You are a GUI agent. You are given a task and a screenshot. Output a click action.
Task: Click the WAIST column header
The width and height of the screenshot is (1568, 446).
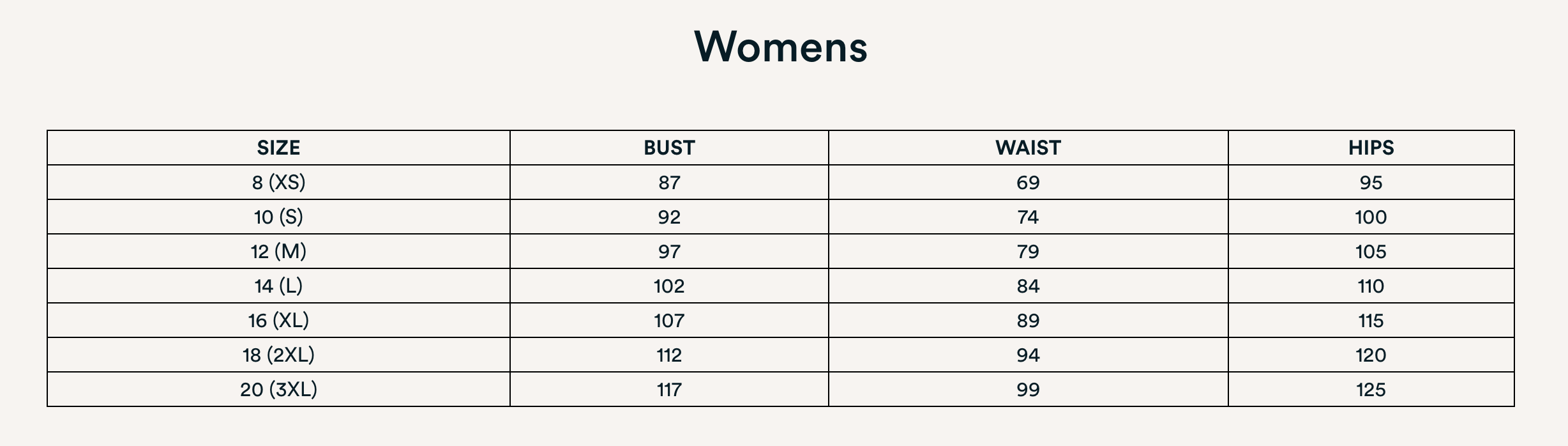pos(1028,148)
